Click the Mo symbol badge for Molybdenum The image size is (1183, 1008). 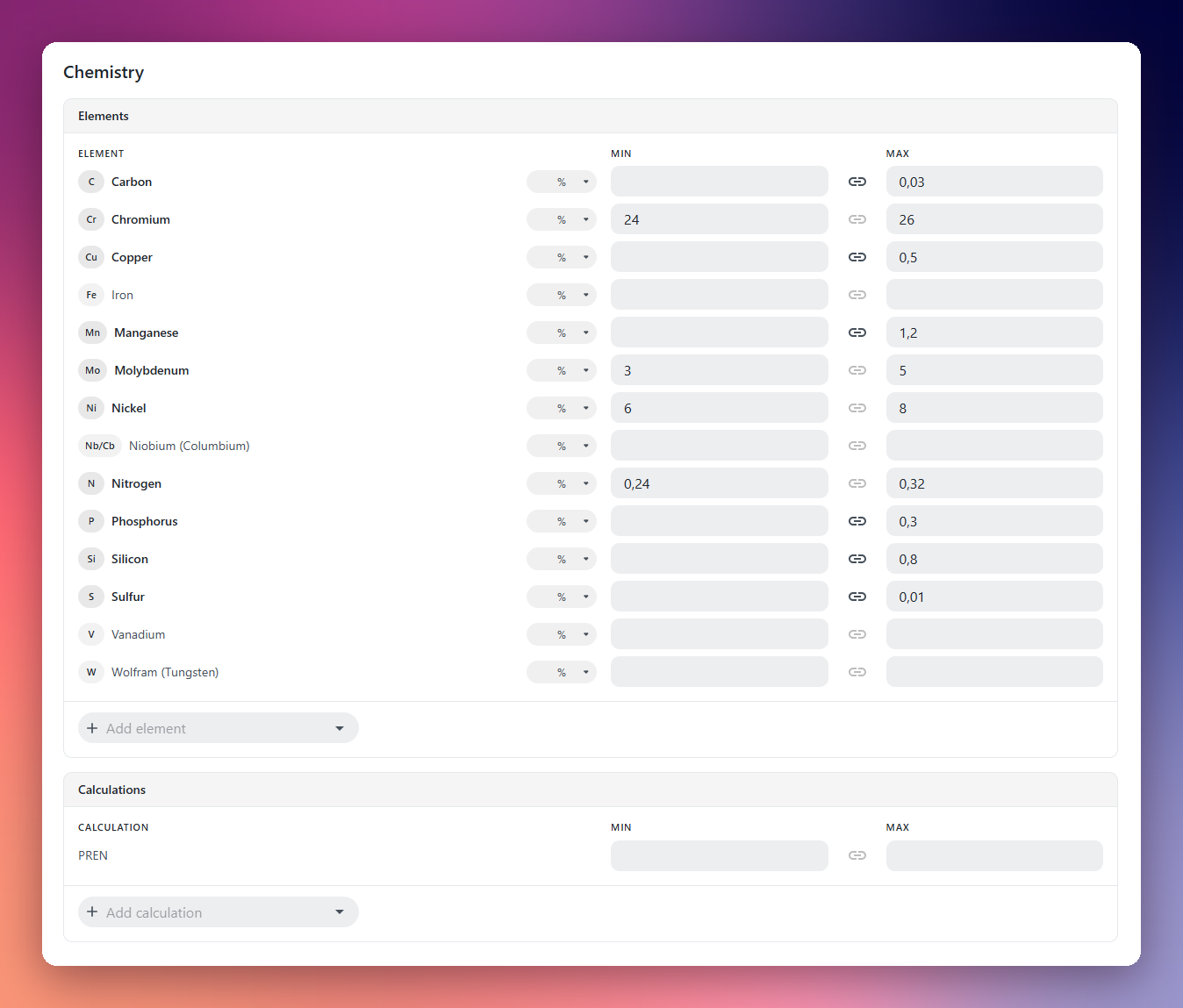click(93, 370)
